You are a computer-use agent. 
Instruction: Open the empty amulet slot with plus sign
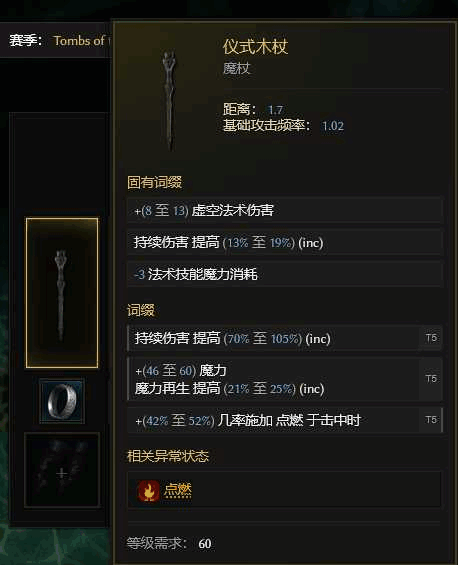(62, 470)
